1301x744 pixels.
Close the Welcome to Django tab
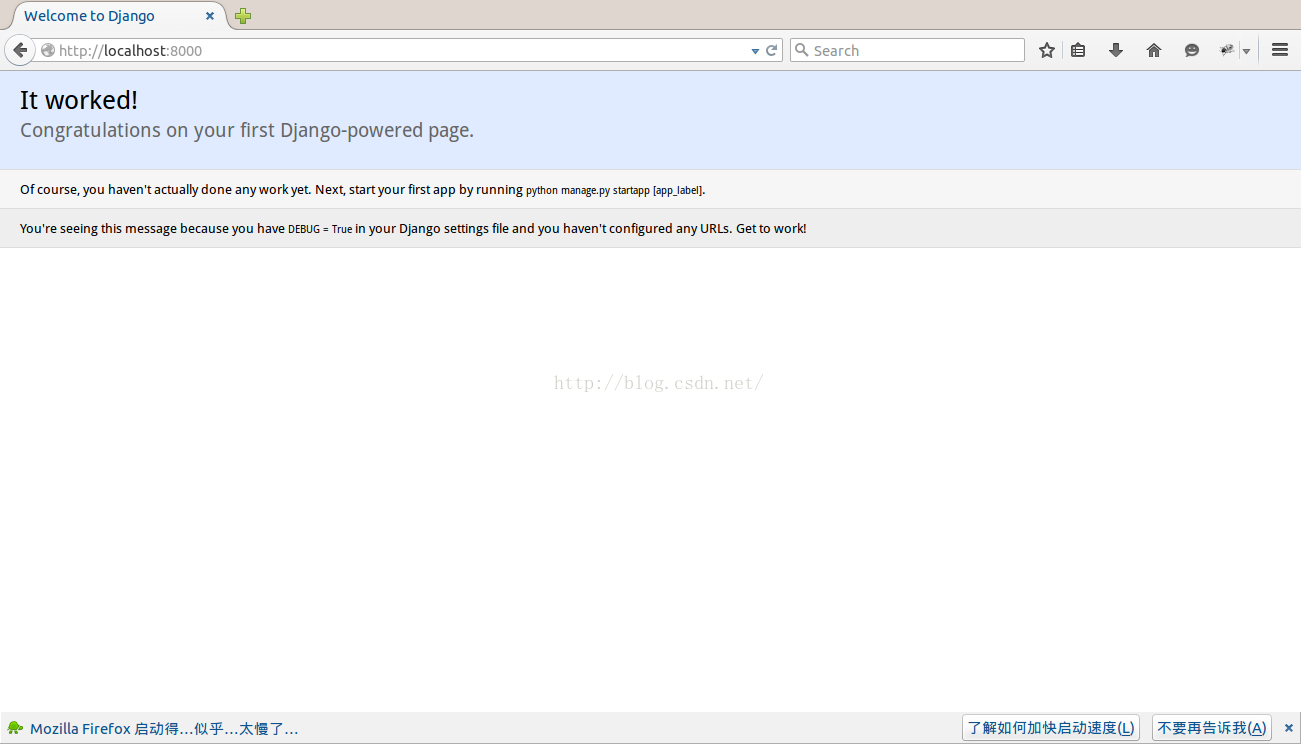click(x=210, y=16)
